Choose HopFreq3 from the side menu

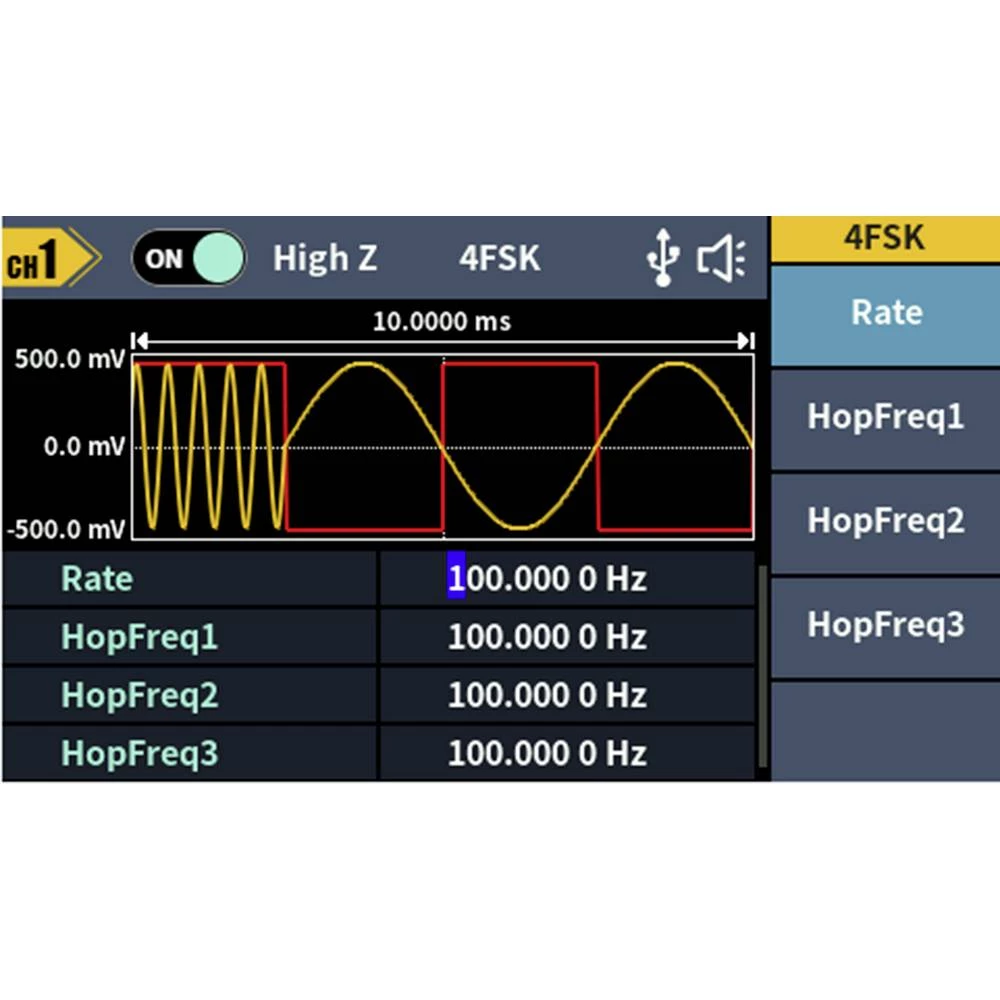pyautogui.click(x=885, y=625)
